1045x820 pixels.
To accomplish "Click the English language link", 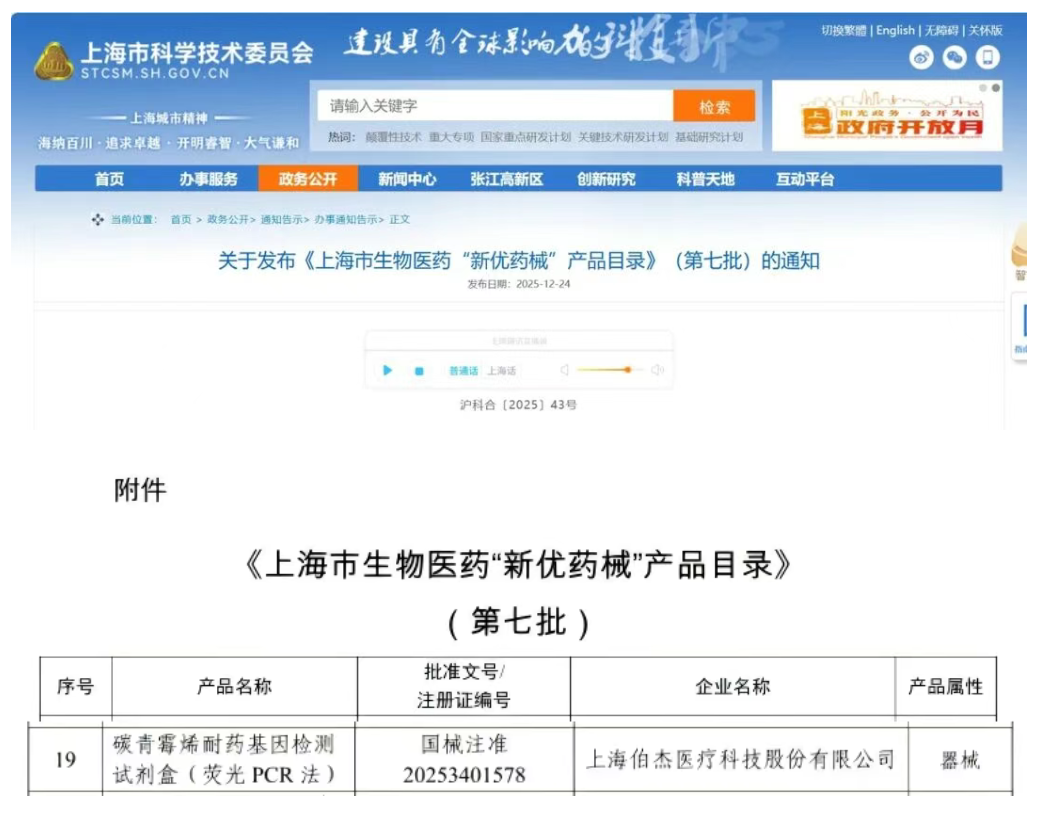I will coord(895,31).
